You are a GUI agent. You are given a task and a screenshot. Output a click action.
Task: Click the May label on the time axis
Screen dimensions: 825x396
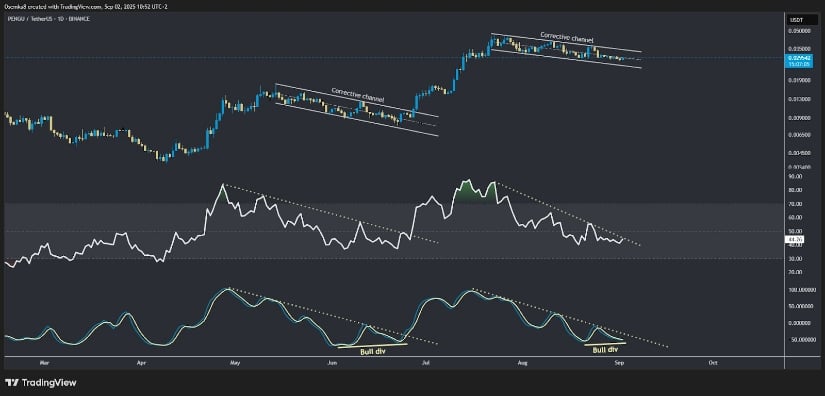point(235,362)
